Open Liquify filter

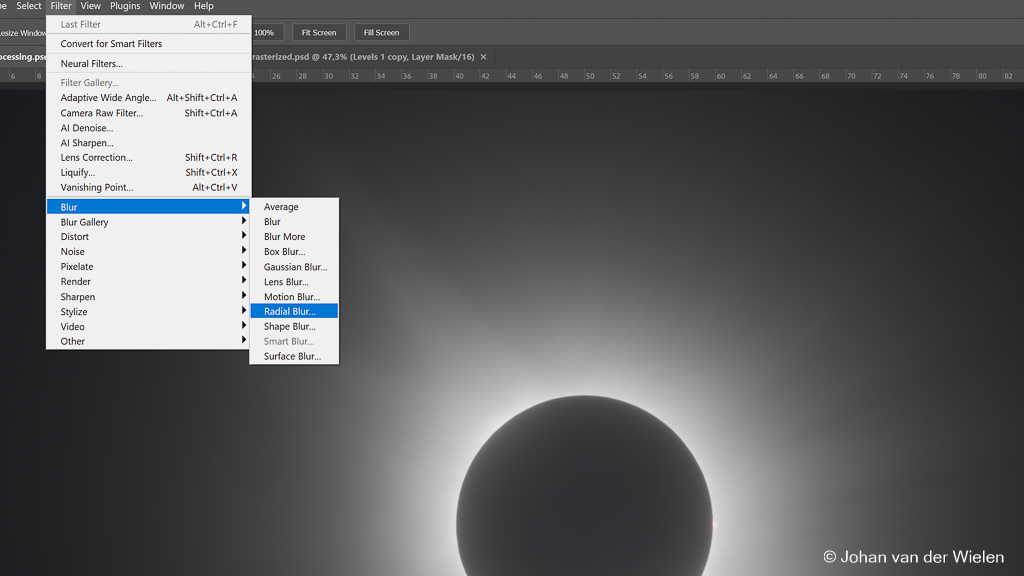click(149, 172)
